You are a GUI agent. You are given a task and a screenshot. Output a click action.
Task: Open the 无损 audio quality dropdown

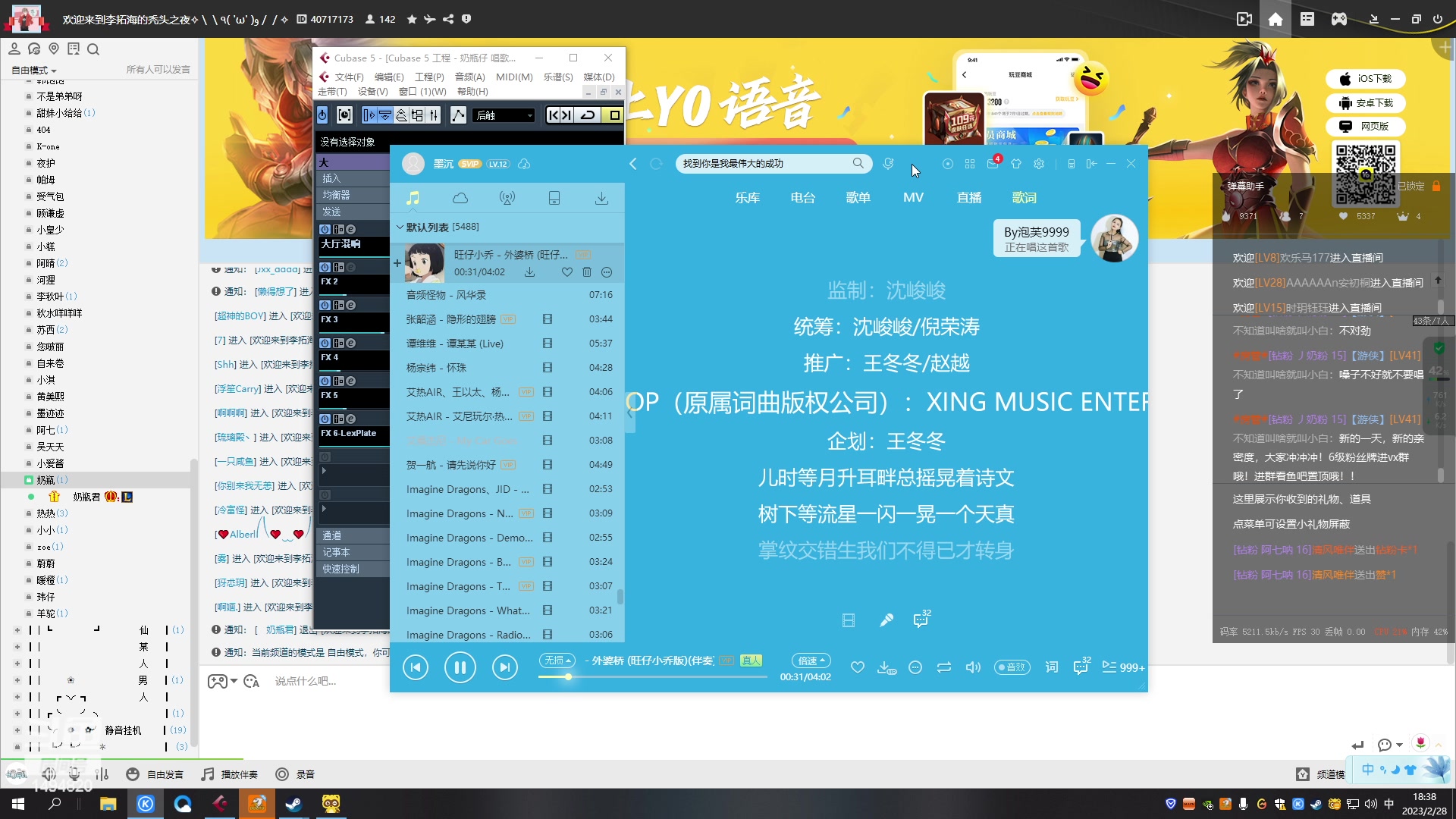point(557,661)
